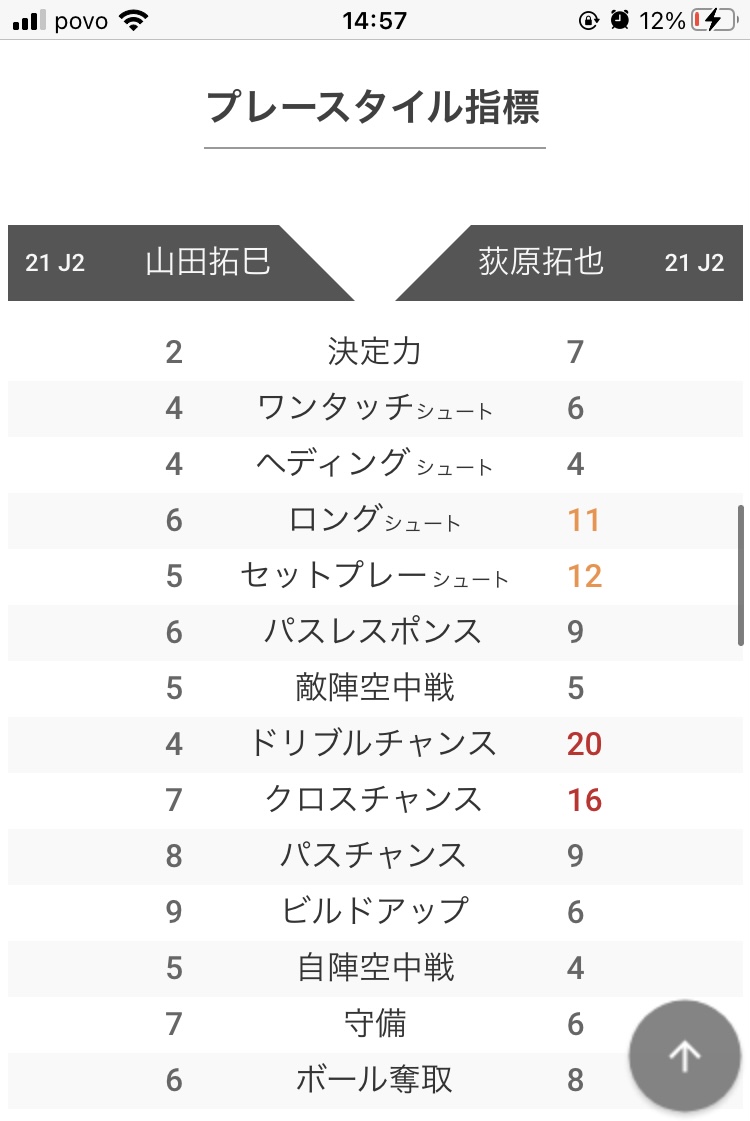Tap the ビルドアップ row label
The width and height of the screenshot is (750, 1121).
click(374, 912)
